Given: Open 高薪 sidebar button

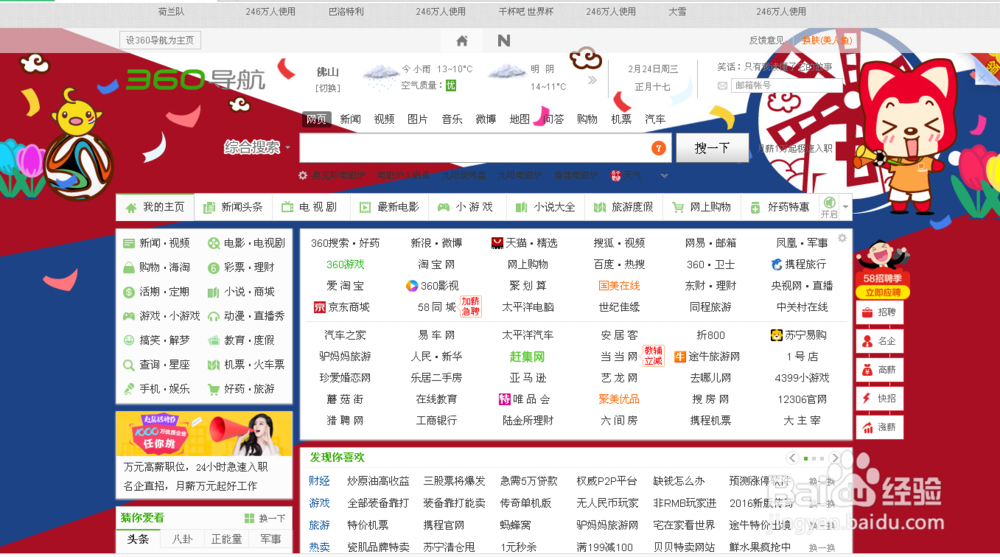Looking at the screenshot, I should pos(879,370).
